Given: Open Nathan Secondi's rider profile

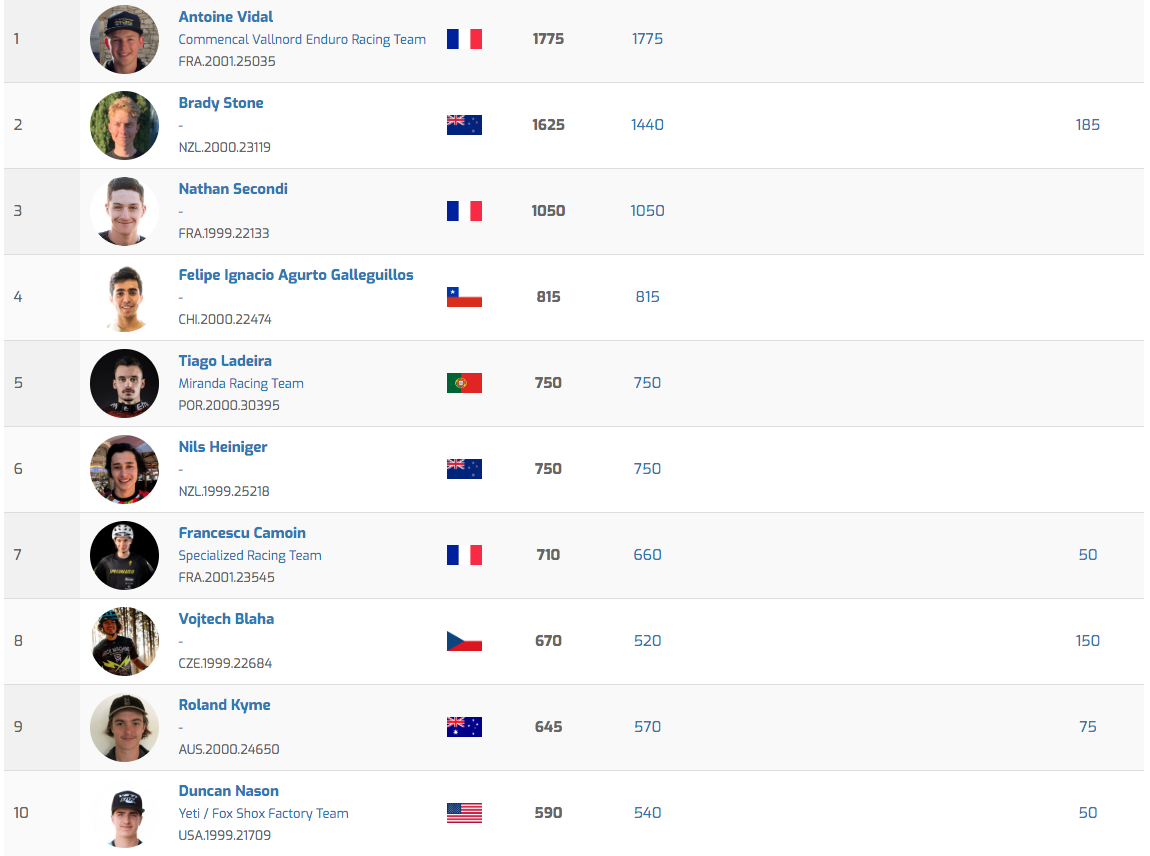Looking at the screenshot, I should [x=233, y=189].
